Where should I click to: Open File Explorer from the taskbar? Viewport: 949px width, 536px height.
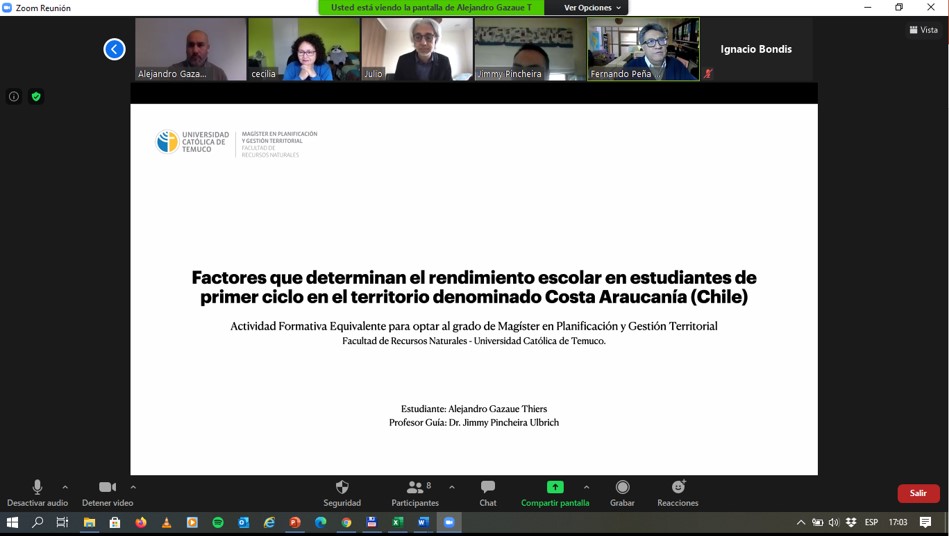tap(89, 522)
